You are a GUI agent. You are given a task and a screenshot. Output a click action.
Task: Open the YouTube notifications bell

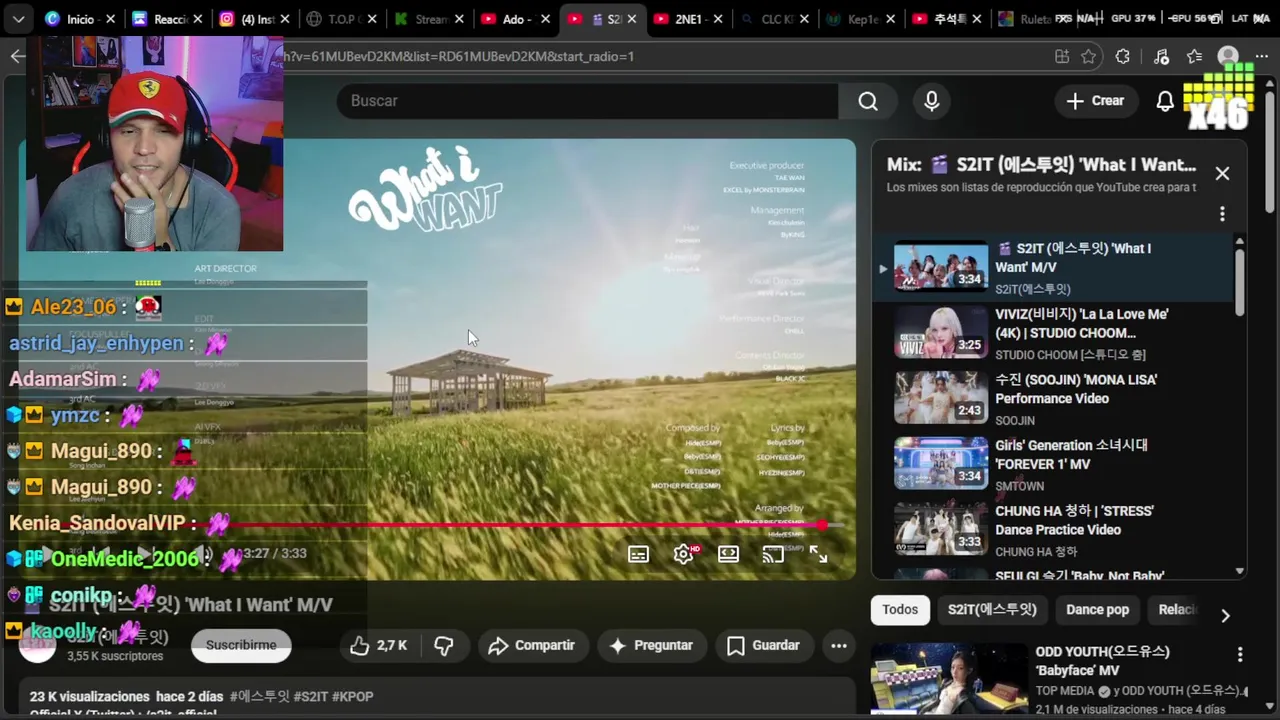(x=1165, y=101)
